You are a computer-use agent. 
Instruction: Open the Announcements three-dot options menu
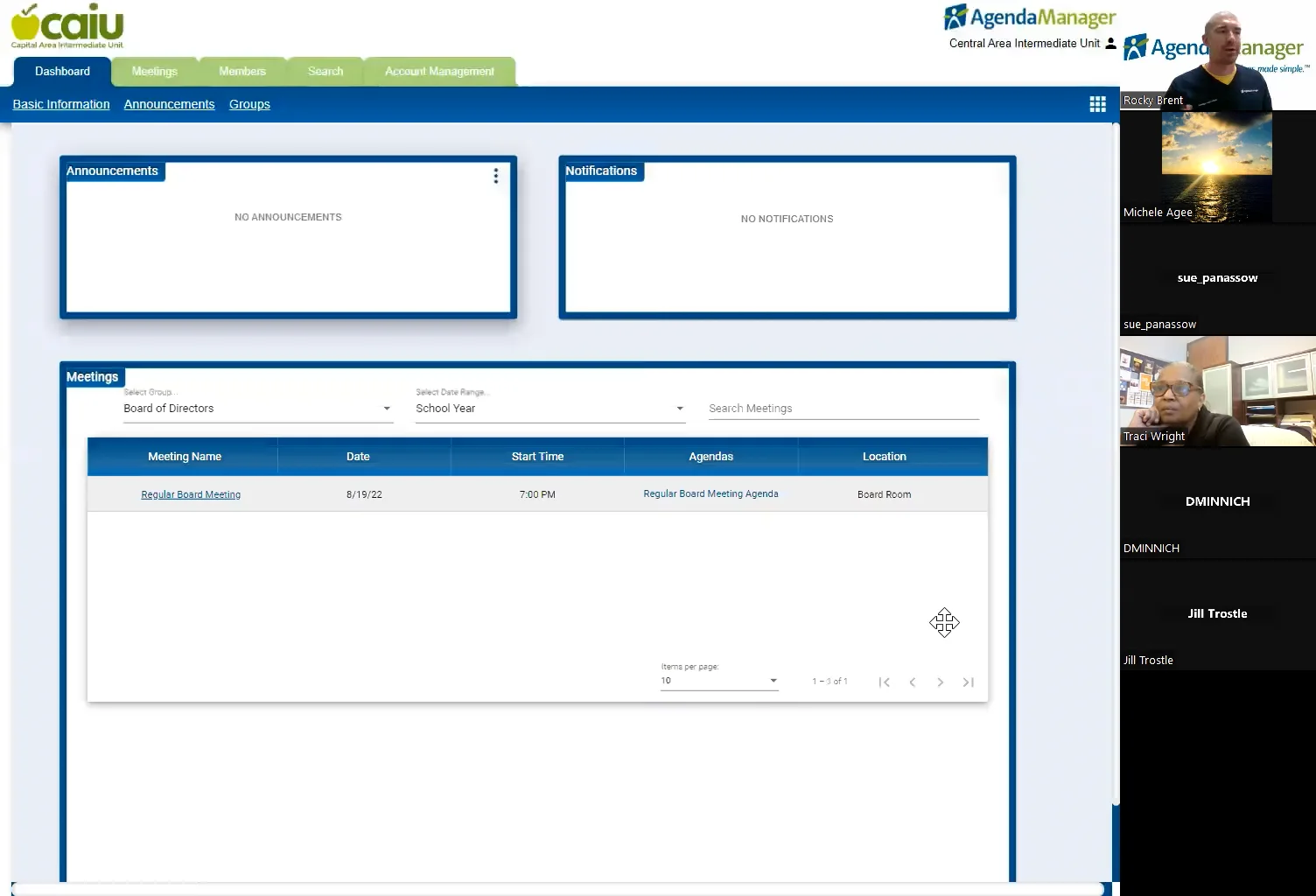(x=496, y=176)
